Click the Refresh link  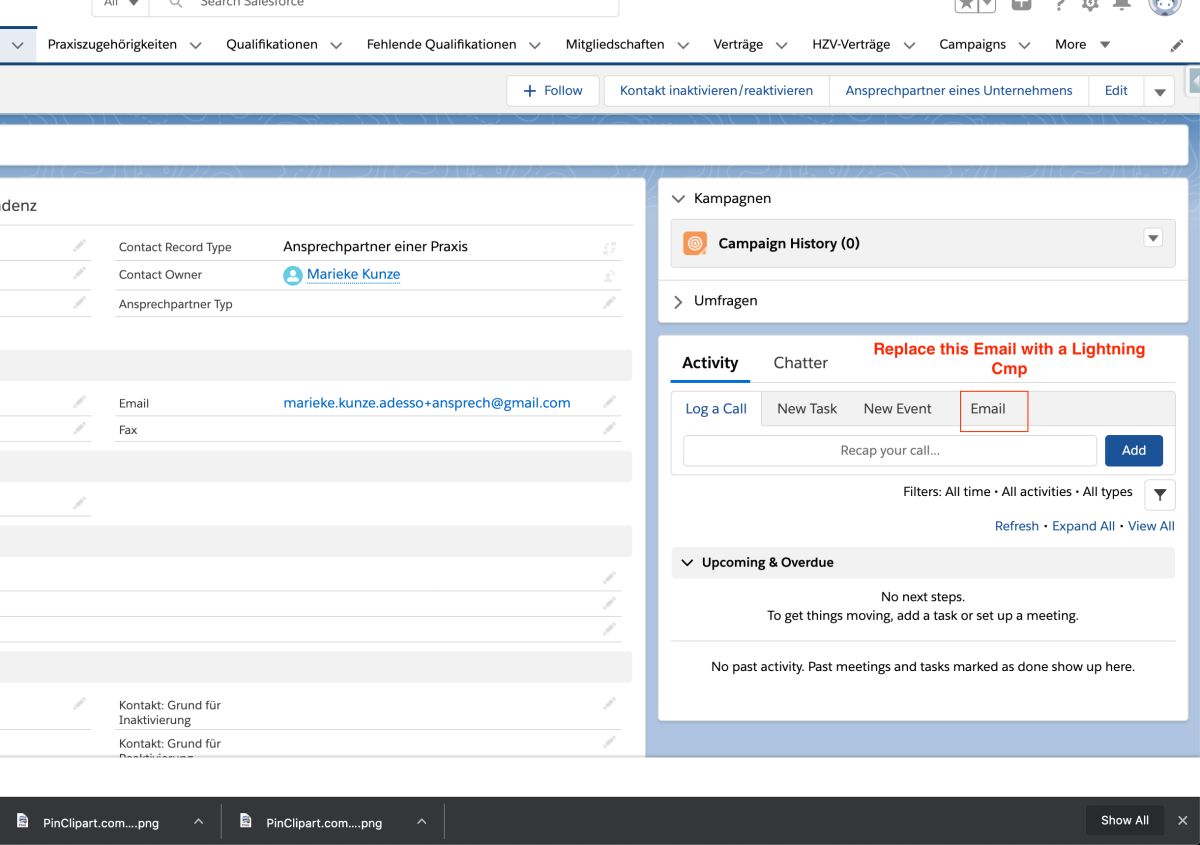[1017, 526]
